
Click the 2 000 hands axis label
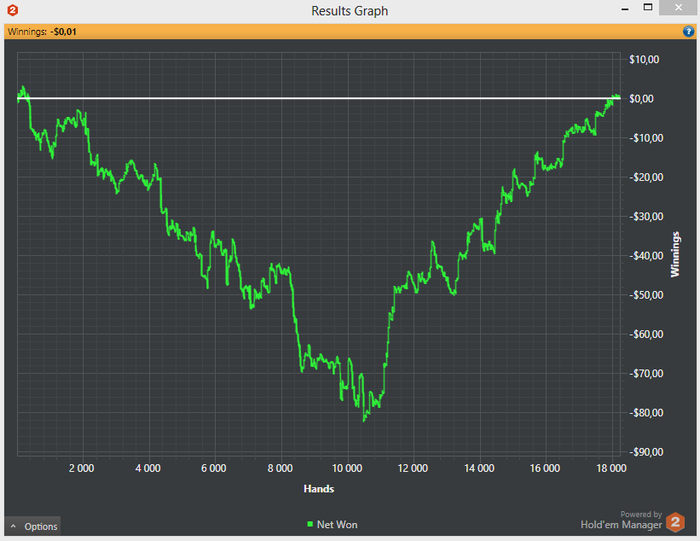tap(82, 468)
